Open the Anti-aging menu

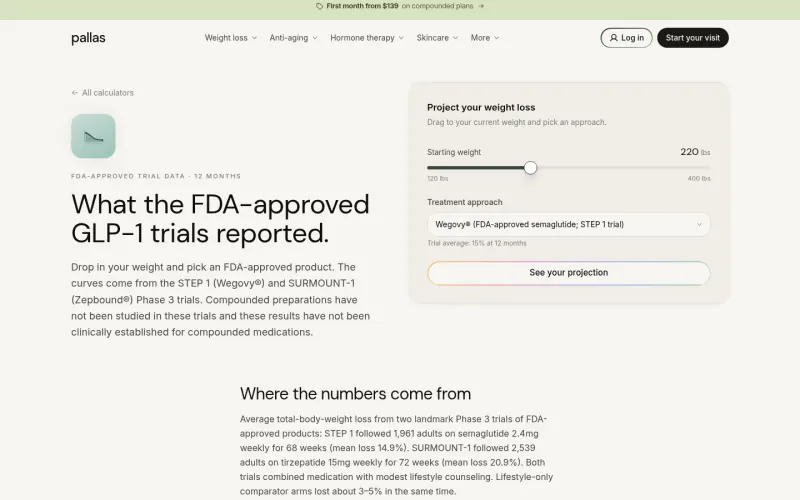coord(293,38)
